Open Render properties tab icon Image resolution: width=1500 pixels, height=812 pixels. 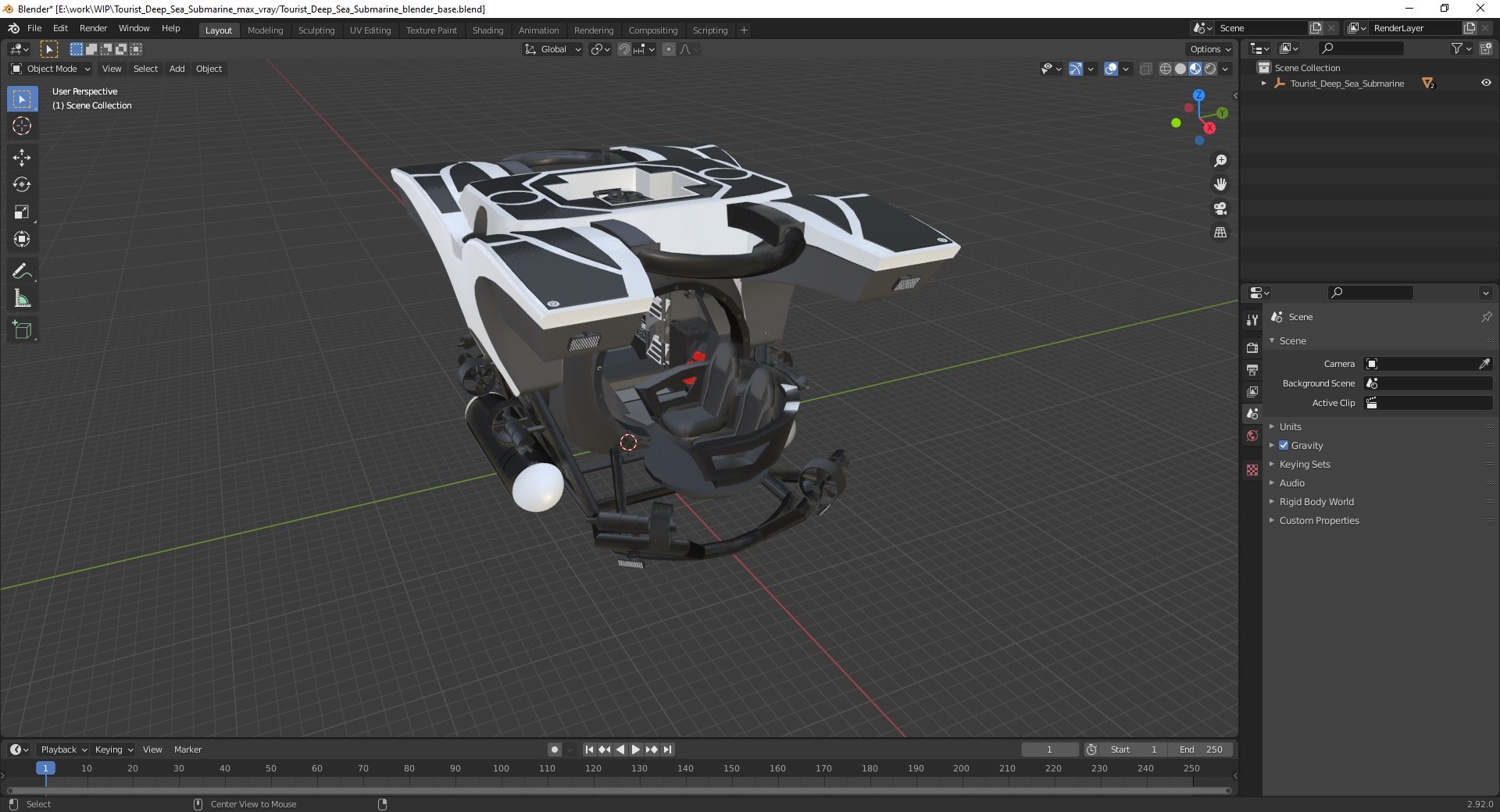pos(1252,347)
